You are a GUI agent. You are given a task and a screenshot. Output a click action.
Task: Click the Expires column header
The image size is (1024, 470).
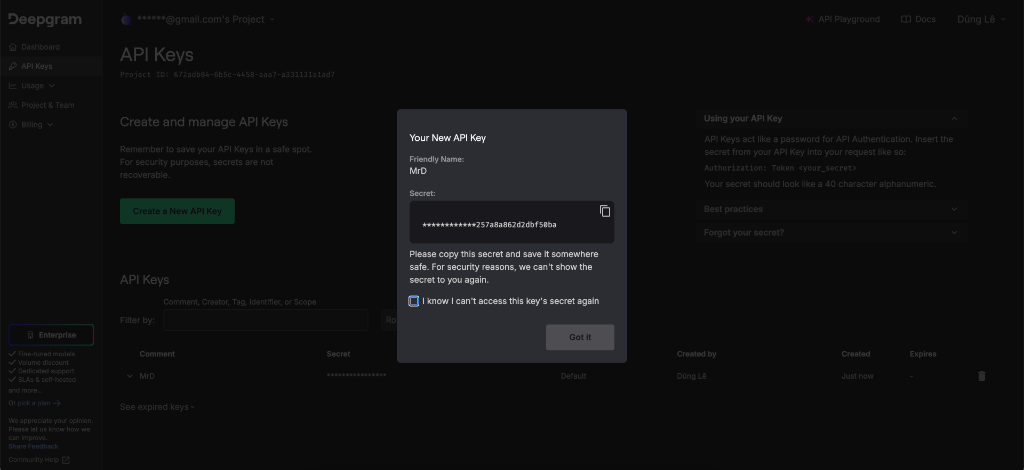(923, 354)
